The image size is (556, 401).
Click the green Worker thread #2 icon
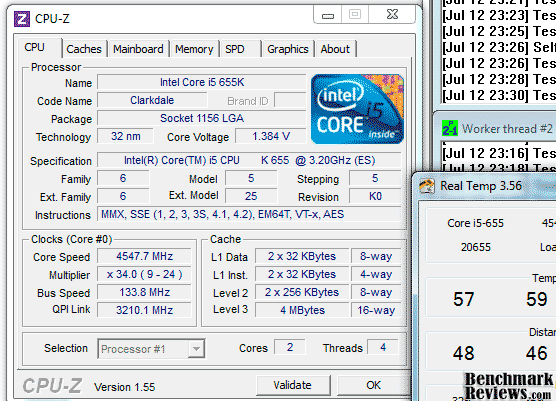pos(450,129)
